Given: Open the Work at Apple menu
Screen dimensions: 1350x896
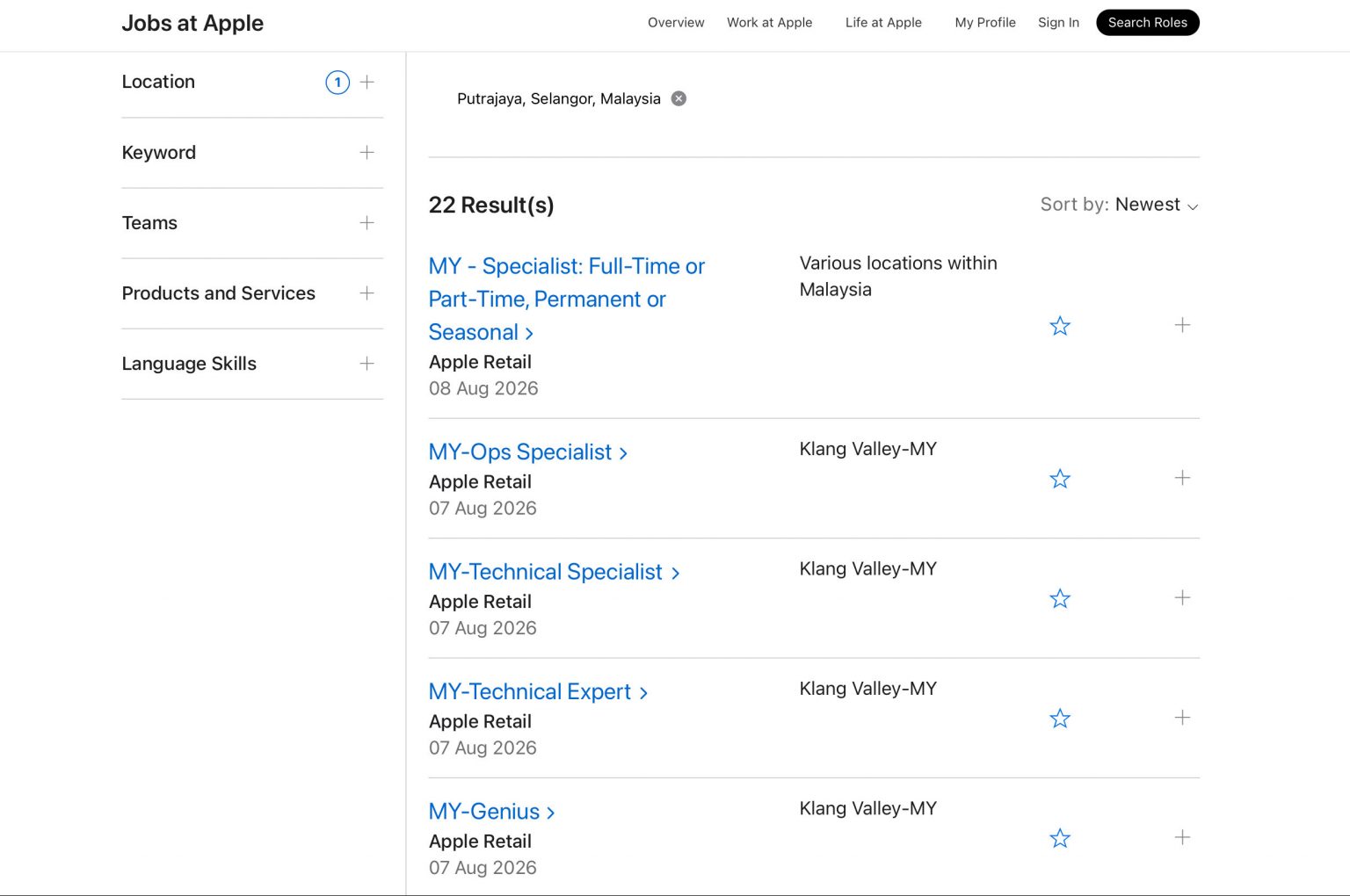Looking at the screenshot, I should 769,23.
